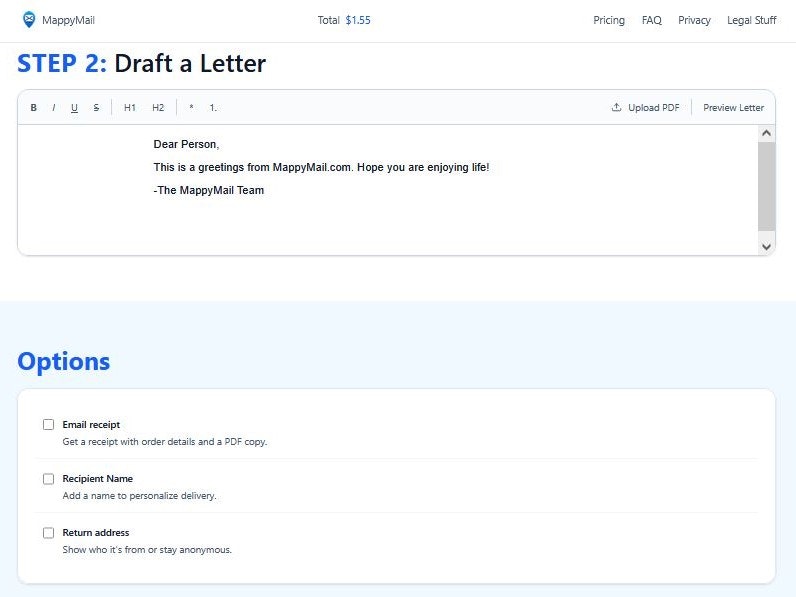
Task: Click the 'STEP 2: Draft a Letter' heading
Action: (x=142, y=63)
